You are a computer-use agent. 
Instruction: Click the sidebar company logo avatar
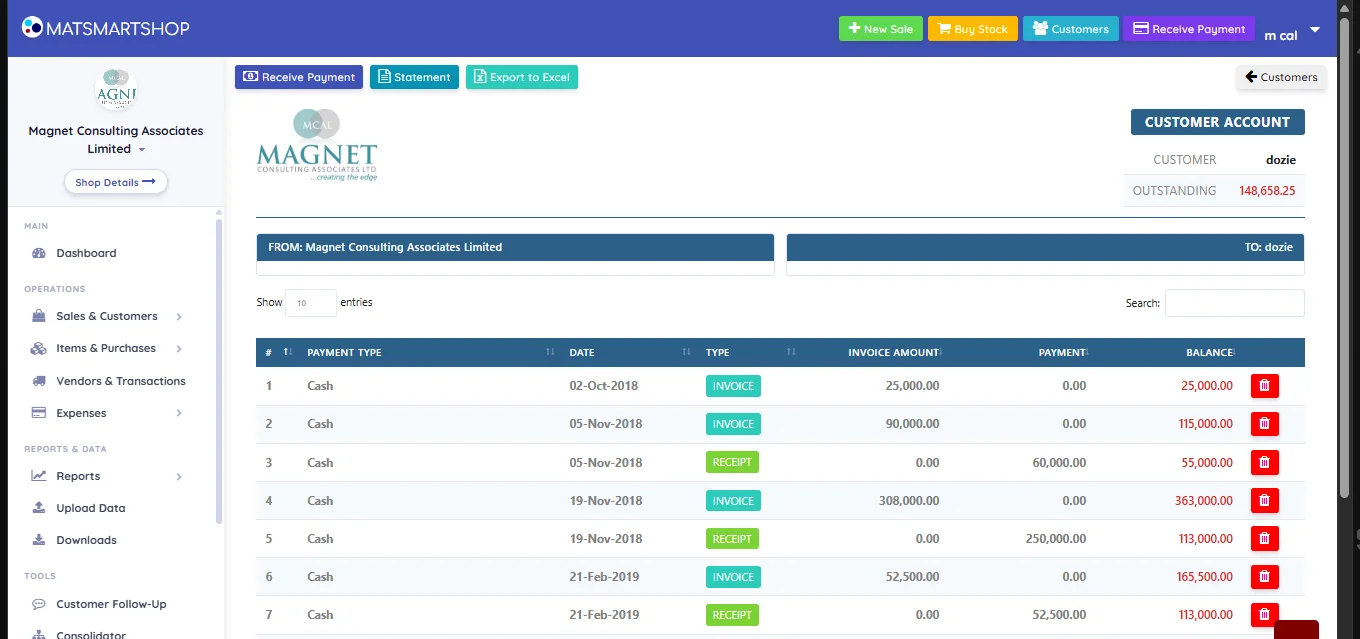click(x=115, y=90)
